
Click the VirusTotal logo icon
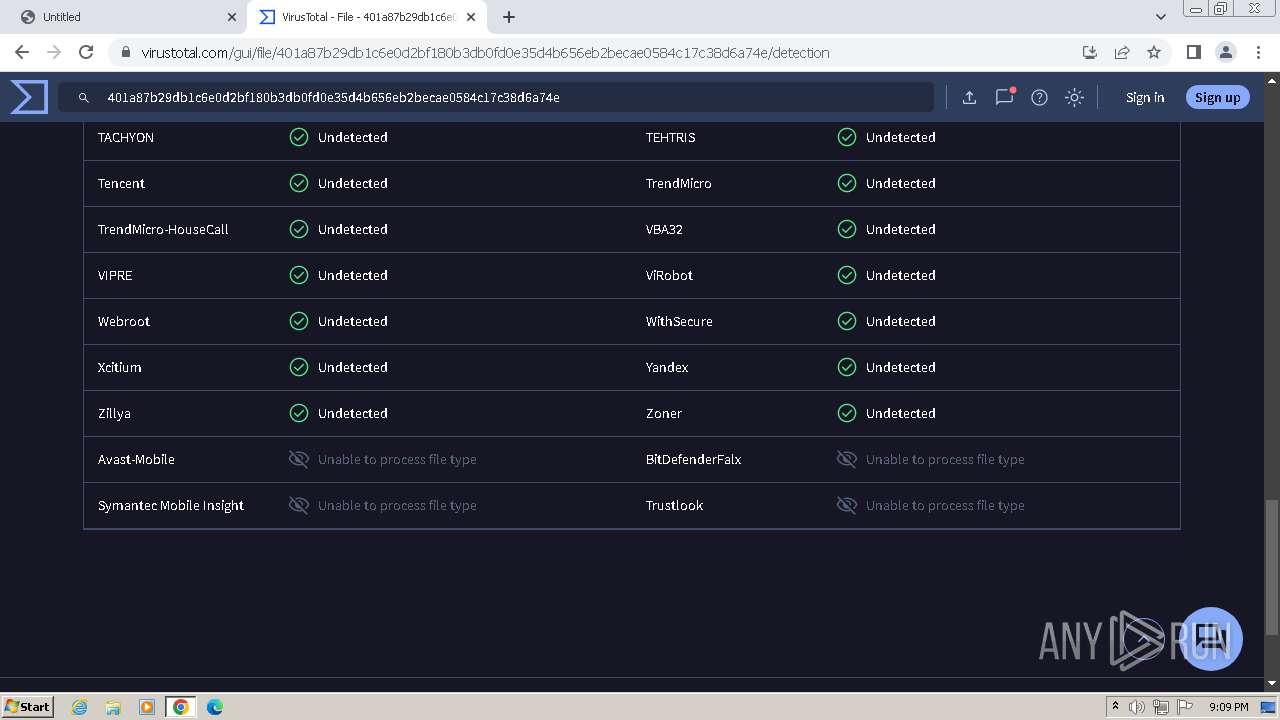click(x=29, y=97)
